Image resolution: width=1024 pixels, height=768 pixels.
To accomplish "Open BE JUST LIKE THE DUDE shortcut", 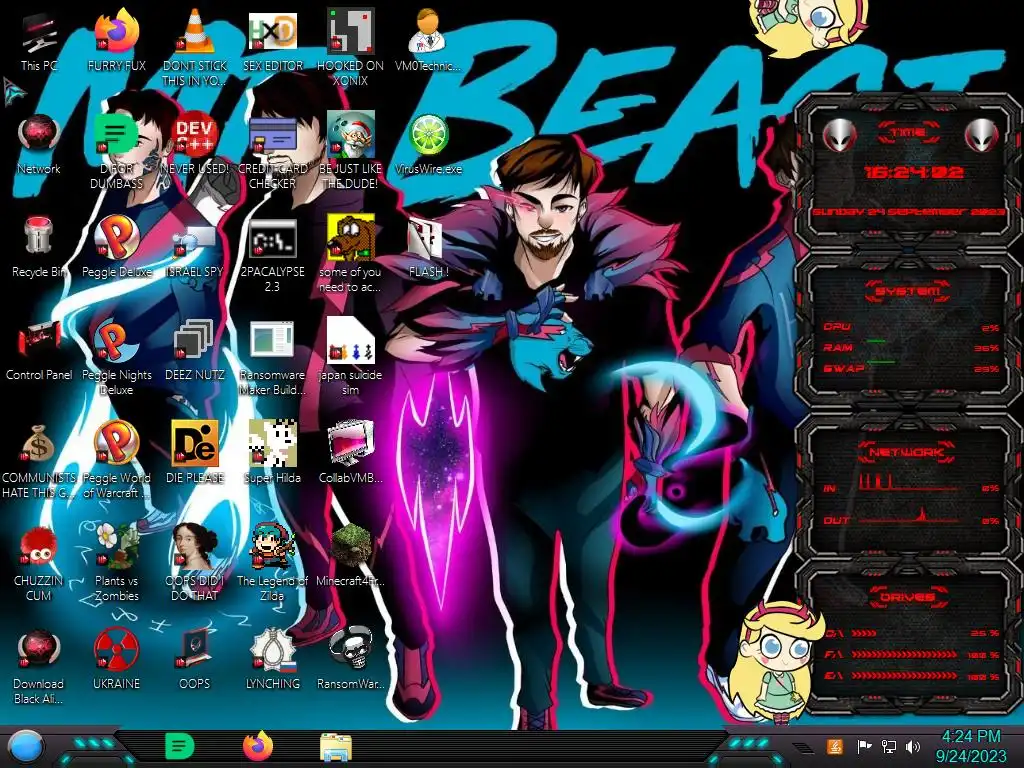I will click(351, 150).
